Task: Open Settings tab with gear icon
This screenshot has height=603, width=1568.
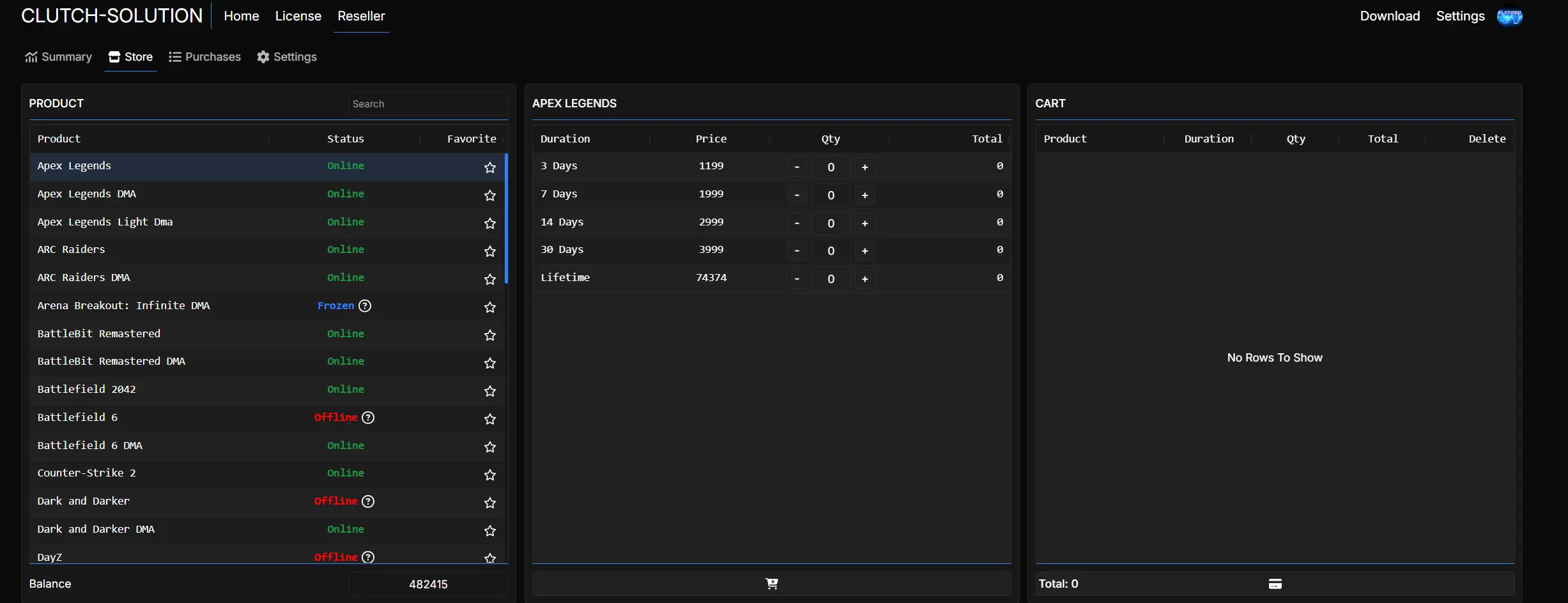Action: [x=287, y=57]
